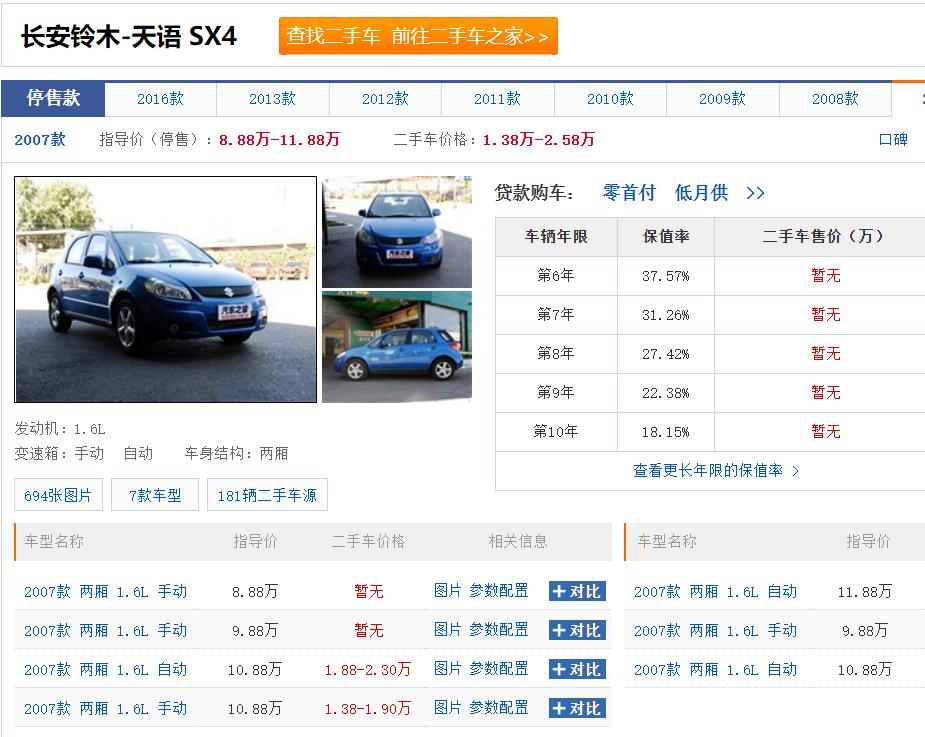Open the 7款车型 button
Screen dimensions: 925x737
(x=154, y=494)
